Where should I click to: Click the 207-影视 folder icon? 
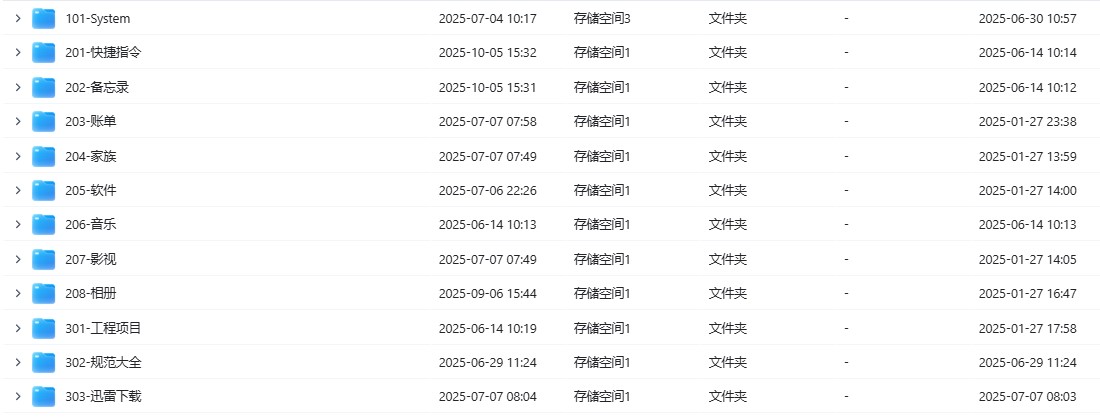tap(43, 260)
